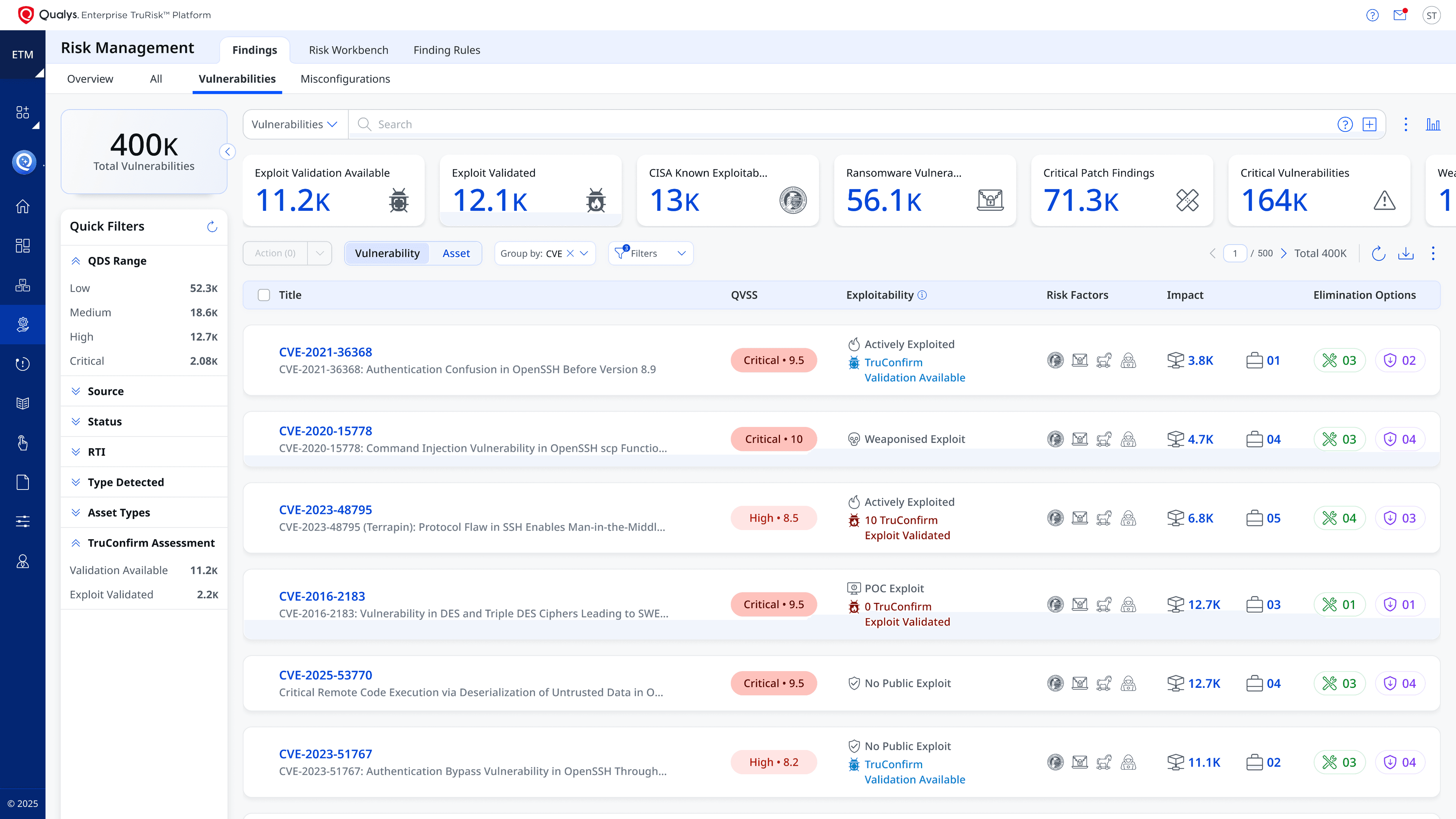
Task: Reset Quick Filters with refresh icon
Action: tap(212, 227)
